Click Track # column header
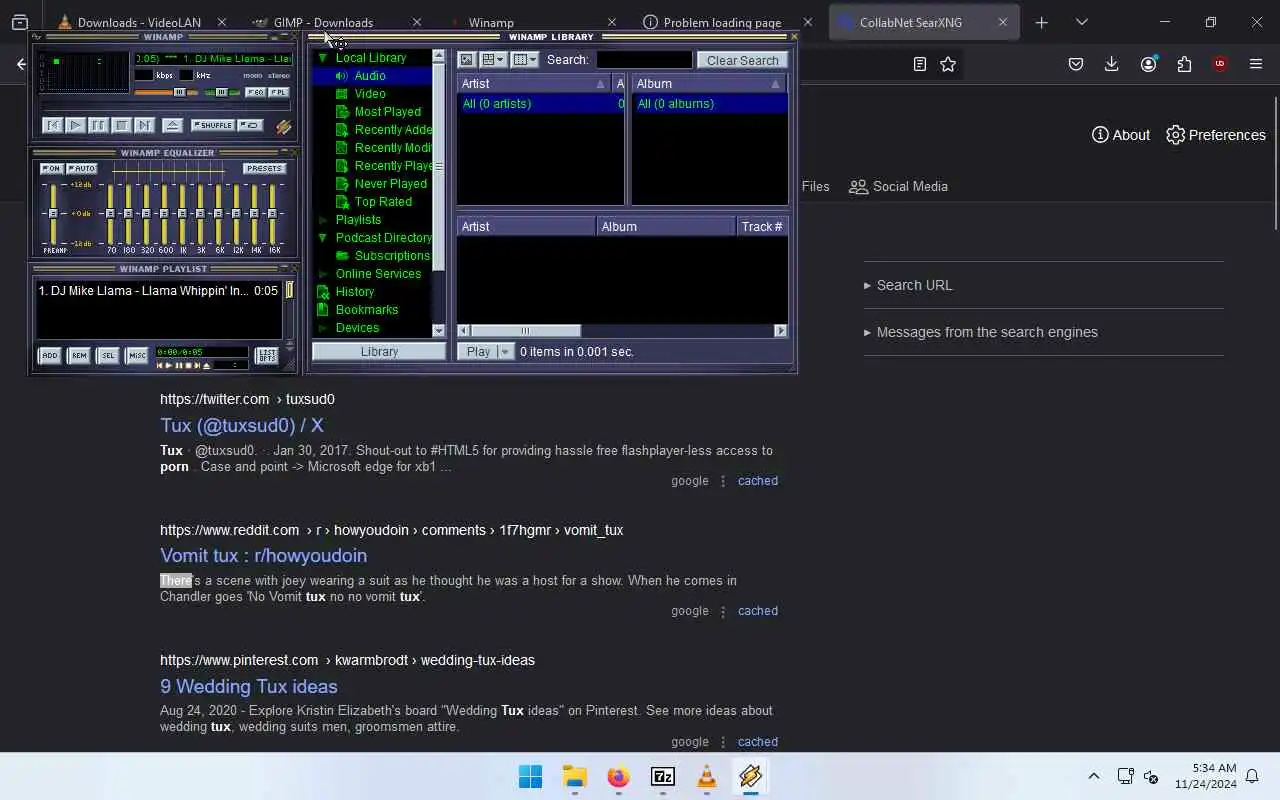The image size is (1280, 800). pos(762,227)
